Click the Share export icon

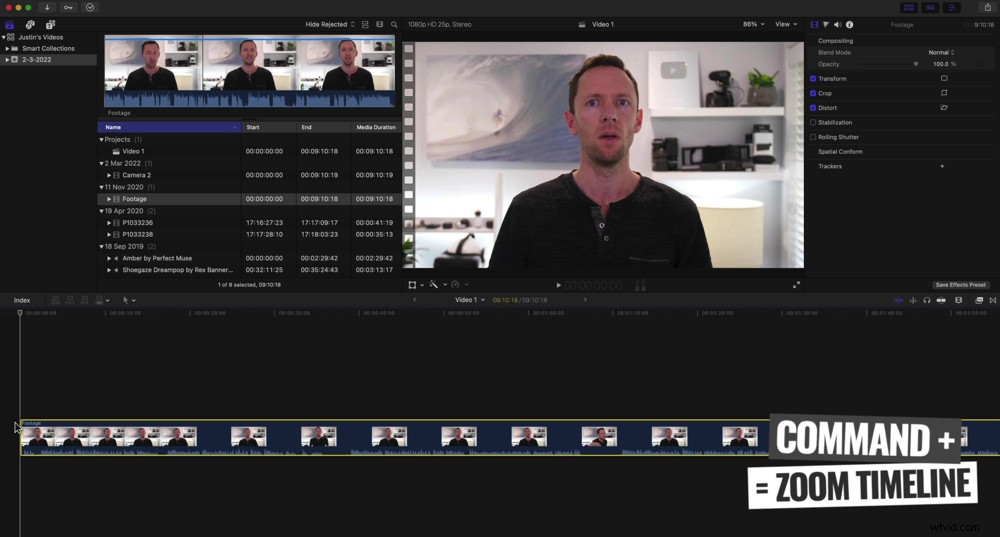click(x=988, y=8)
